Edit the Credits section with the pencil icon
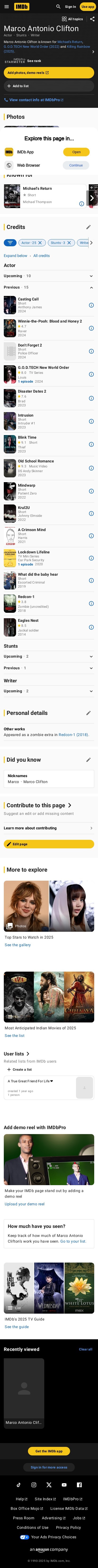The image size is (98, 1568). click(x=88, y=227)
